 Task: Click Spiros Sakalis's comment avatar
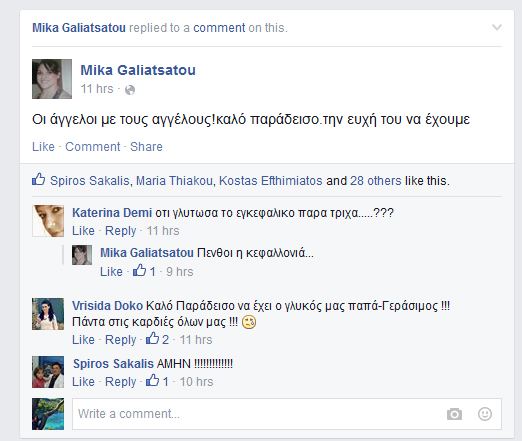coord(48,372)
